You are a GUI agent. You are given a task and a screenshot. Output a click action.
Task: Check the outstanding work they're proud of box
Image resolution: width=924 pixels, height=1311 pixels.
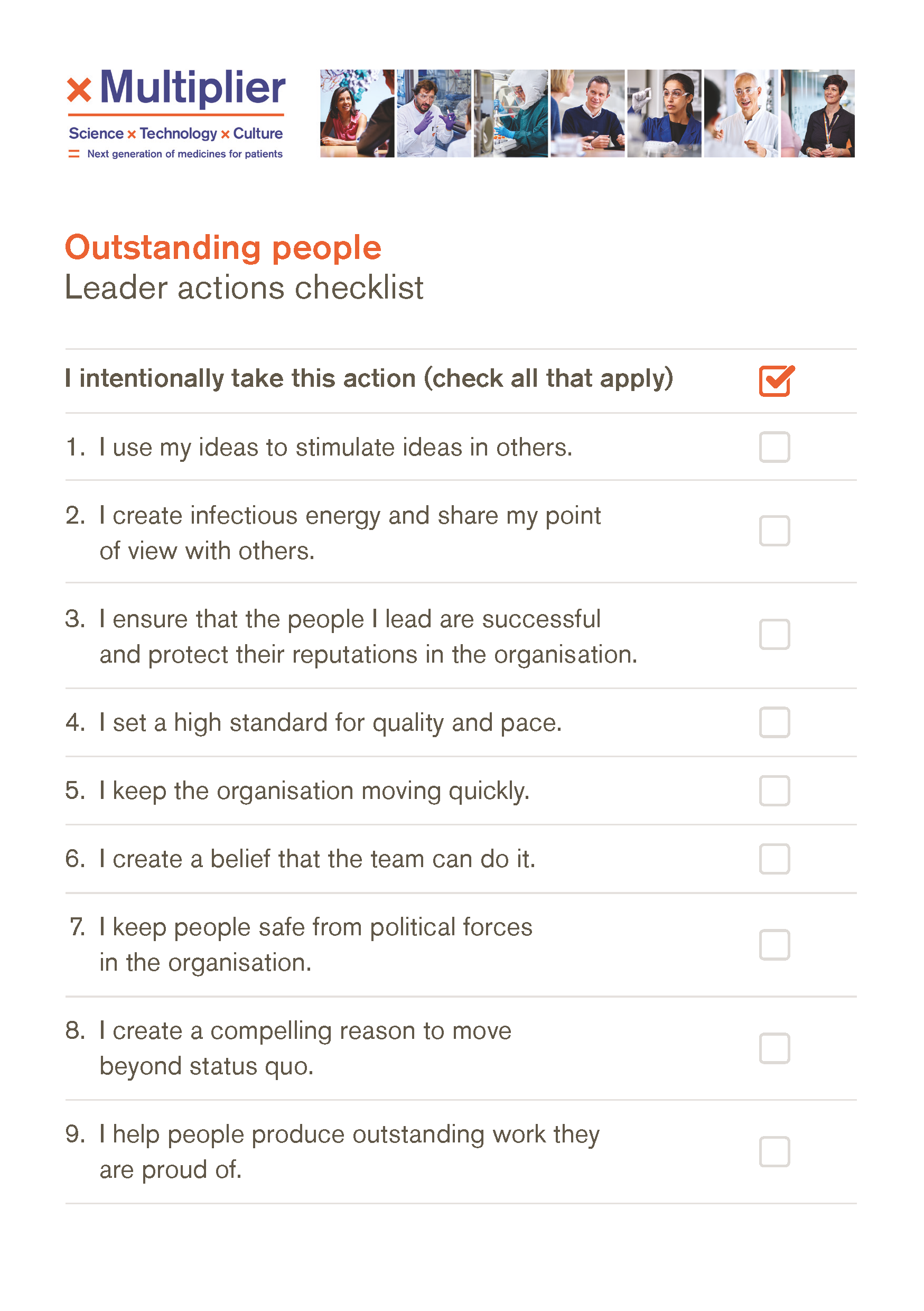click(x=774, y=1151)
